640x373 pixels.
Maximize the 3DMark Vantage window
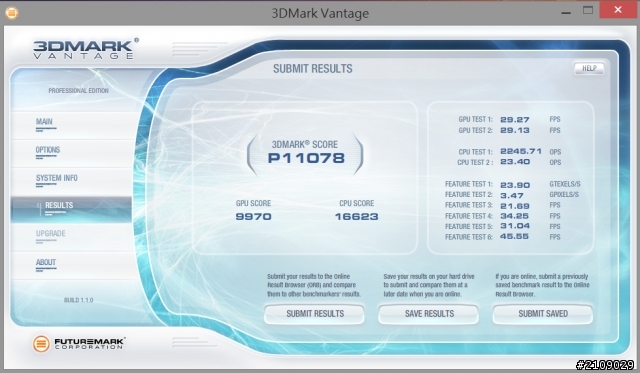588,11
